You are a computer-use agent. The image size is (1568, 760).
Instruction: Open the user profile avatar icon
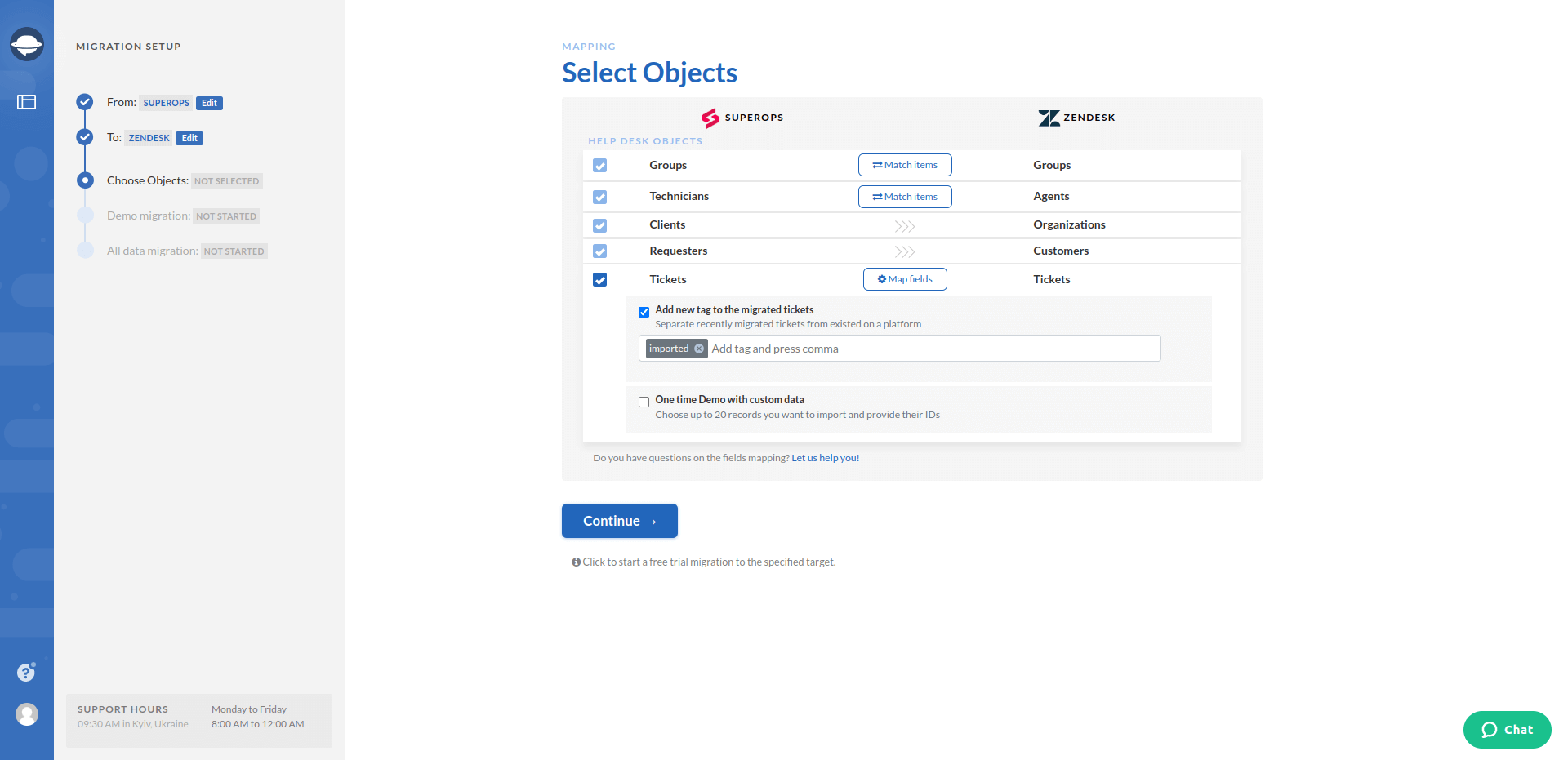[x=27, y=714]
